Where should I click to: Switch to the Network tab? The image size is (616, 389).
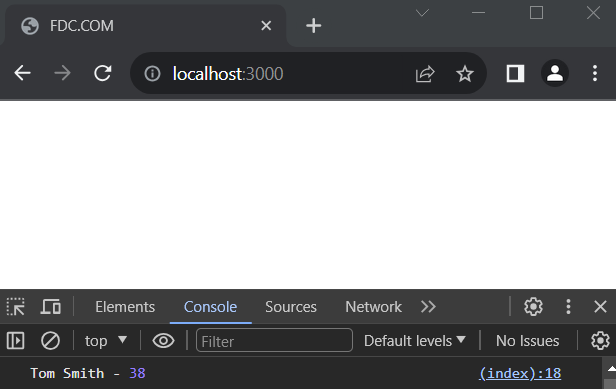pos(373,307)
